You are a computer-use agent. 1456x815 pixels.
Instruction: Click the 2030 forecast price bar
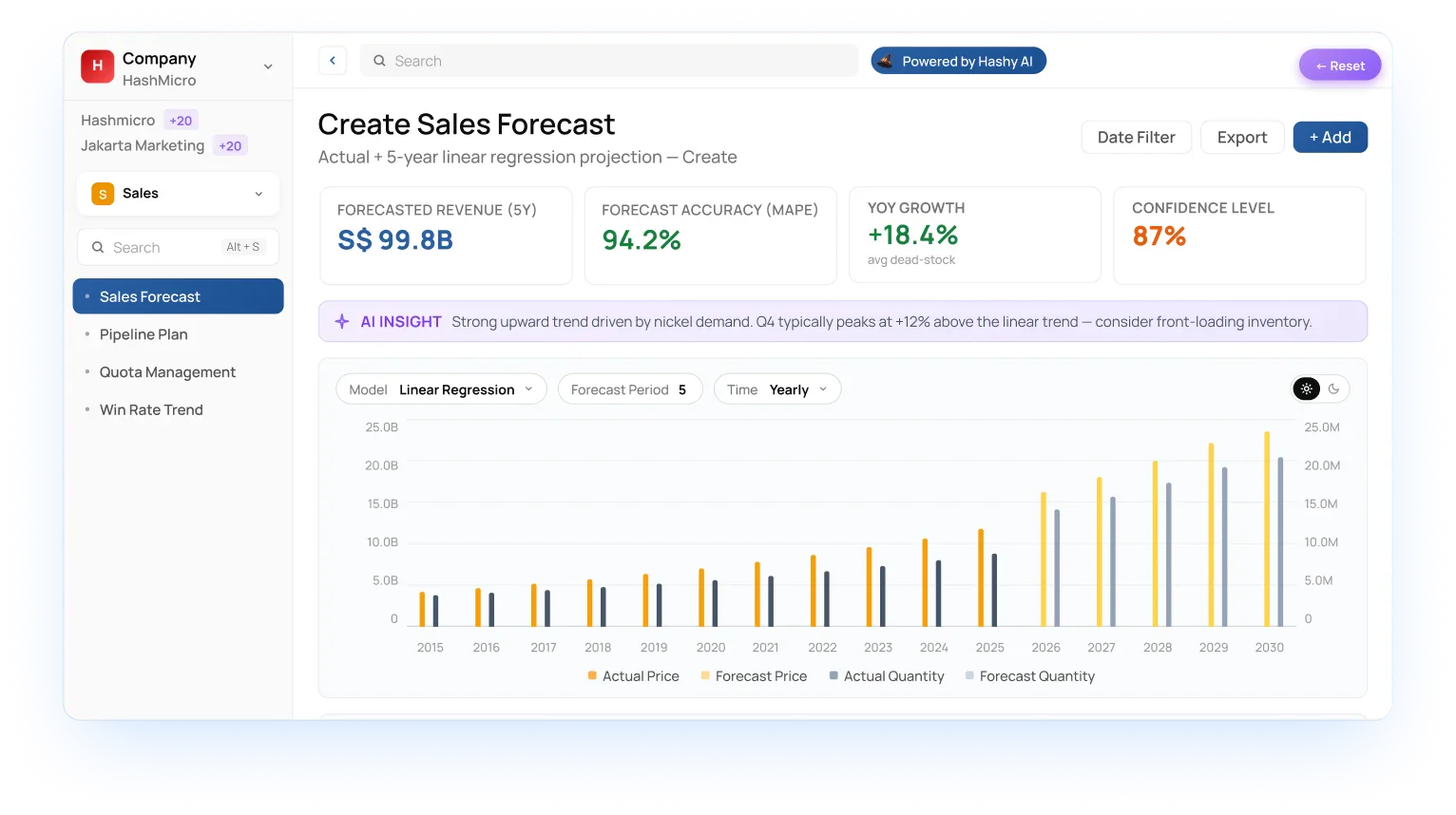tap(1267, 529)
